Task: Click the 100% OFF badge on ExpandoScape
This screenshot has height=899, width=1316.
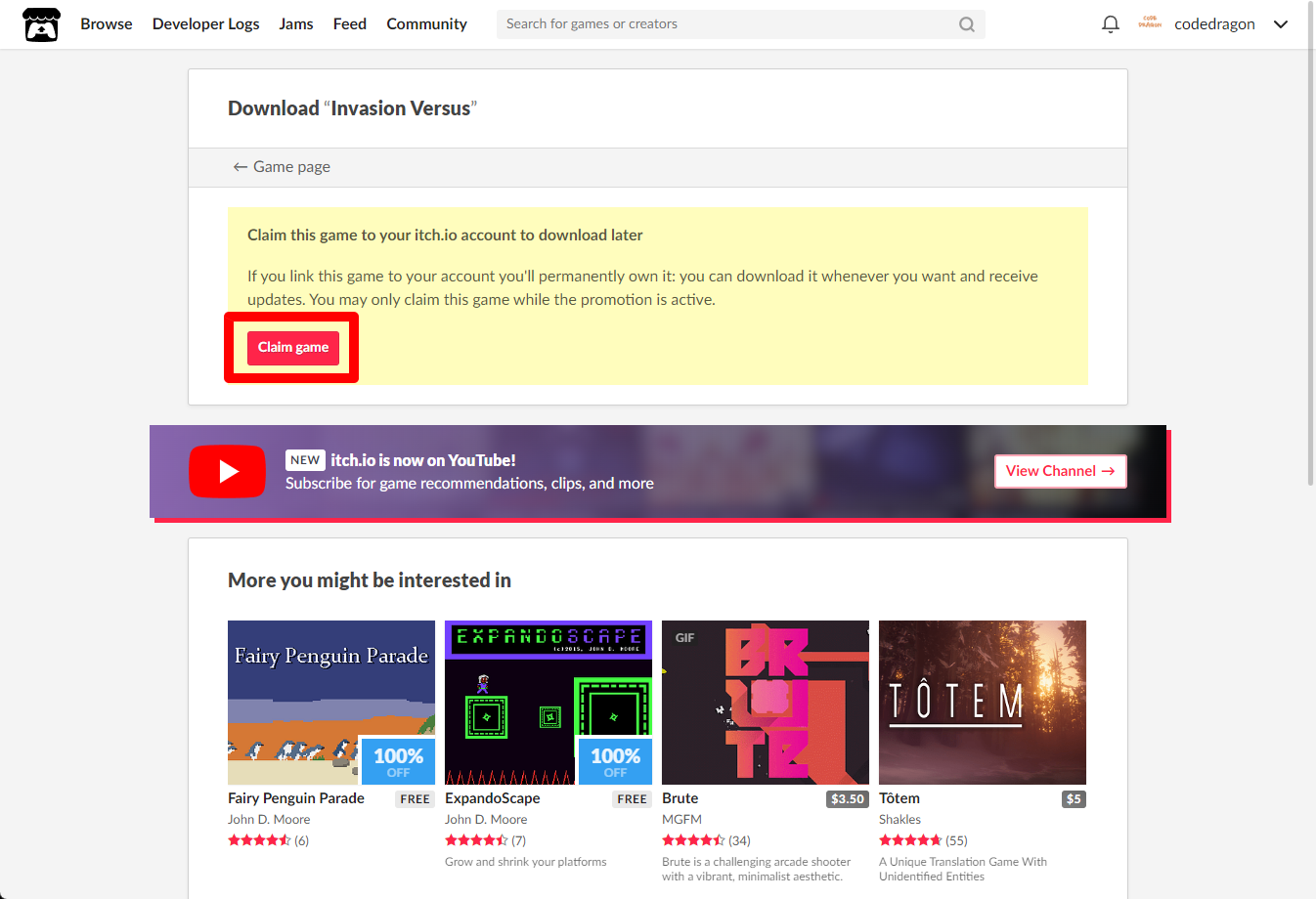Action: point(615,761)
